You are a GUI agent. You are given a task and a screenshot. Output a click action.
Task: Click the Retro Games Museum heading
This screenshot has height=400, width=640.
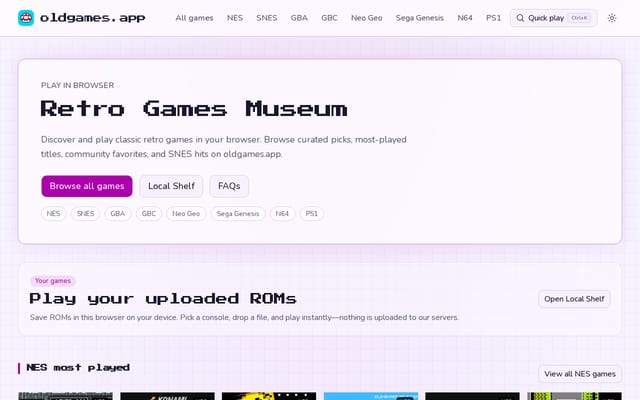tap(194, 109)
